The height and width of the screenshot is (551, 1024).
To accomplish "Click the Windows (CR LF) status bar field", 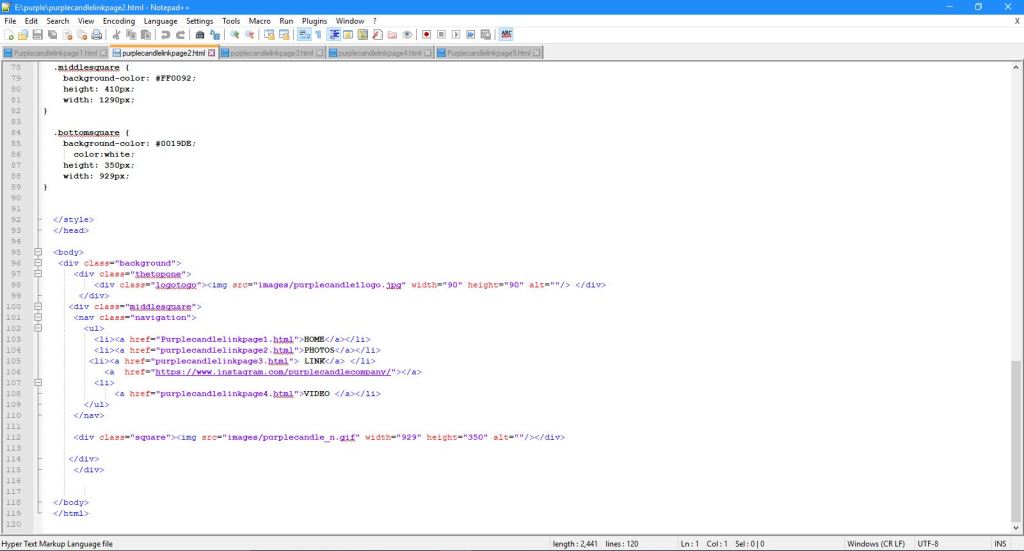I will (876, 544).
